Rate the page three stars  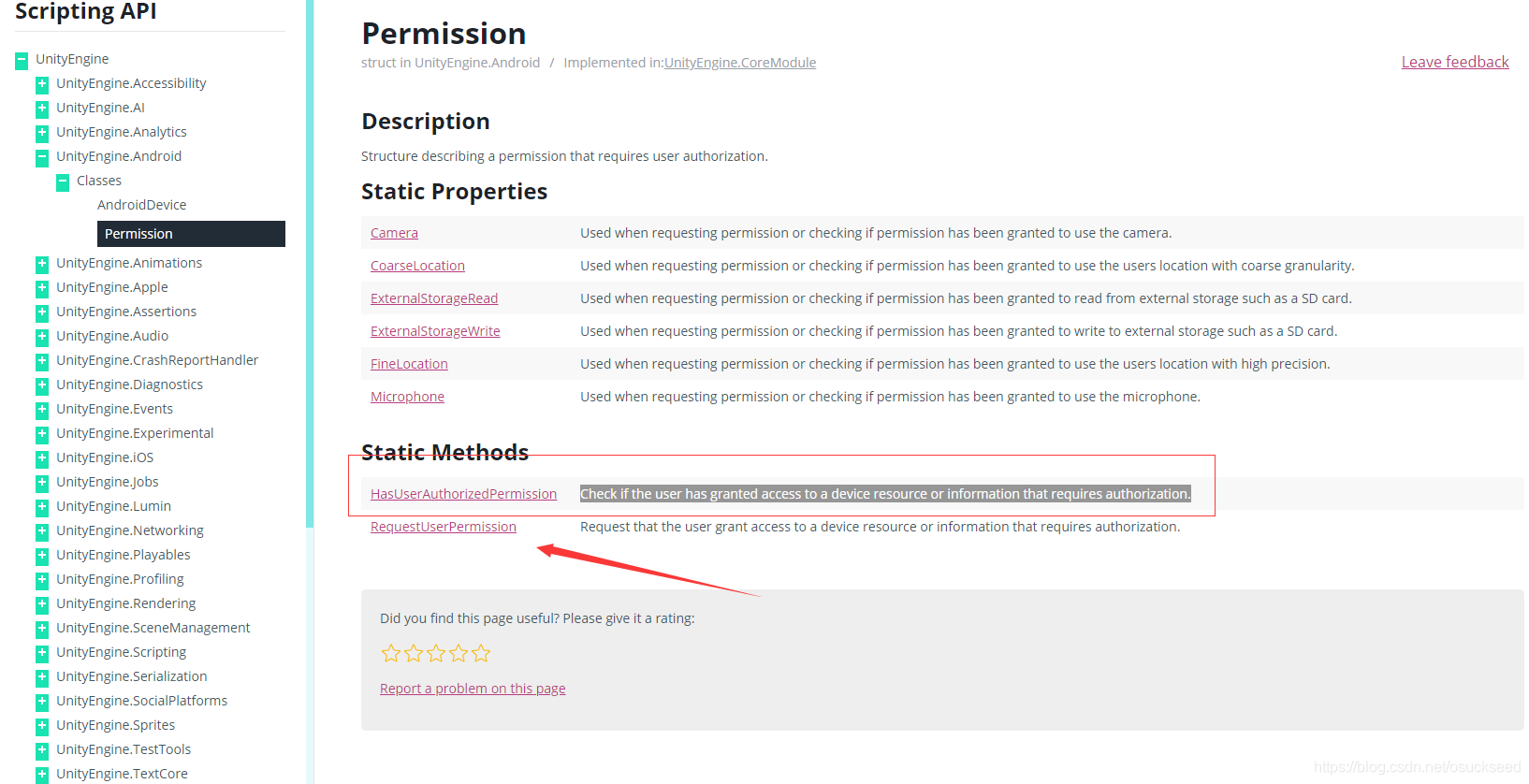click(x=436, y=654)
